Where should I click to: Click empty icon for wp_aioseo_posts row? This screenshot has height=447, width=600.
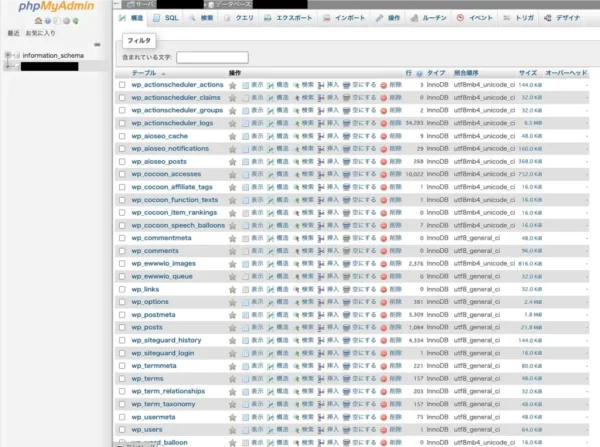346,162
